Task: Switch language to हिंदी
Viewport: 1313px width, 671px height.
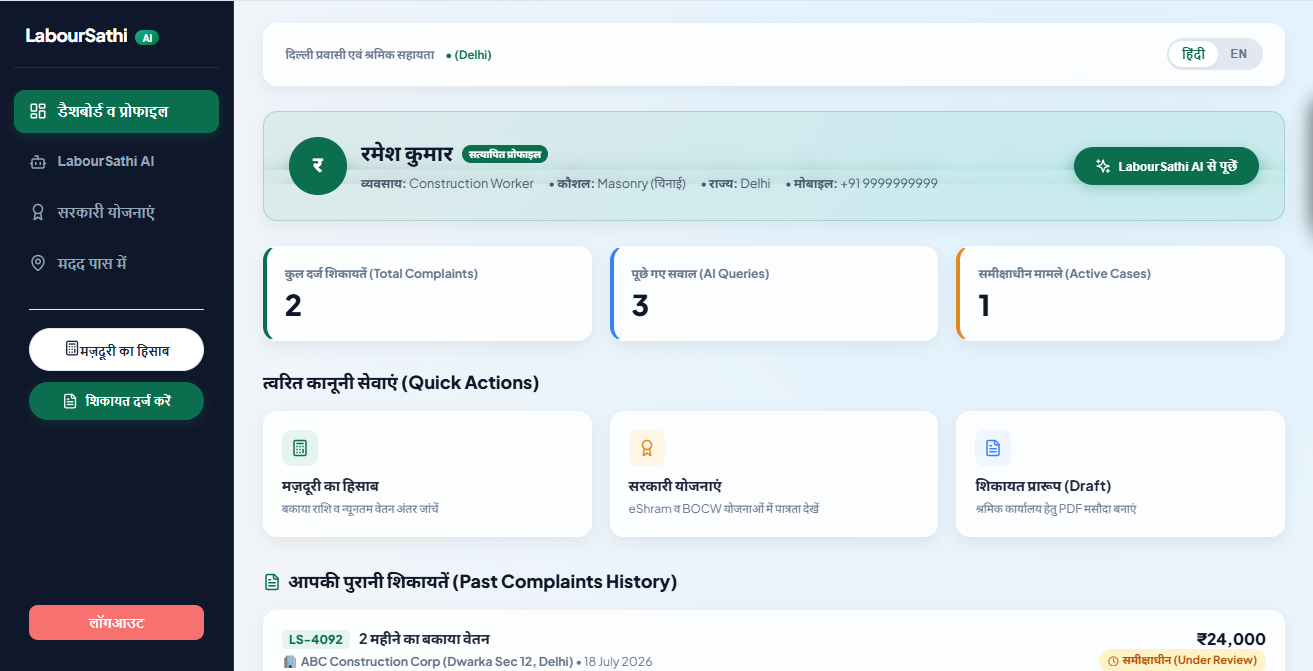Action: [x=1194, y=54]
